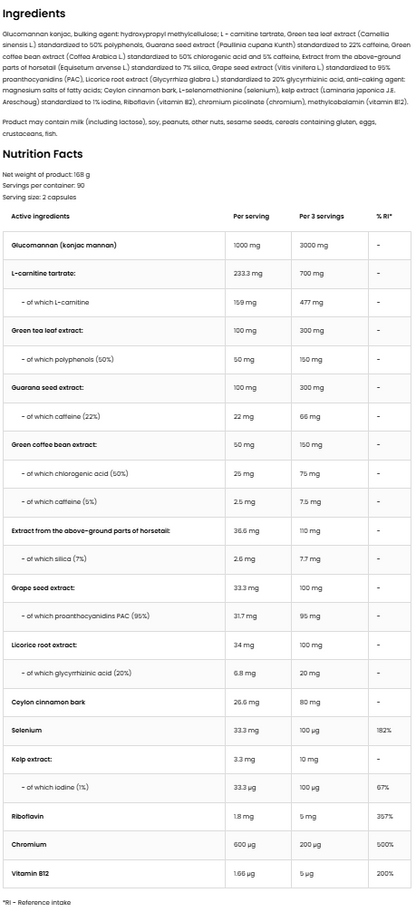
Task: Click the % RI* column header
Action: (x=385, y=216)
